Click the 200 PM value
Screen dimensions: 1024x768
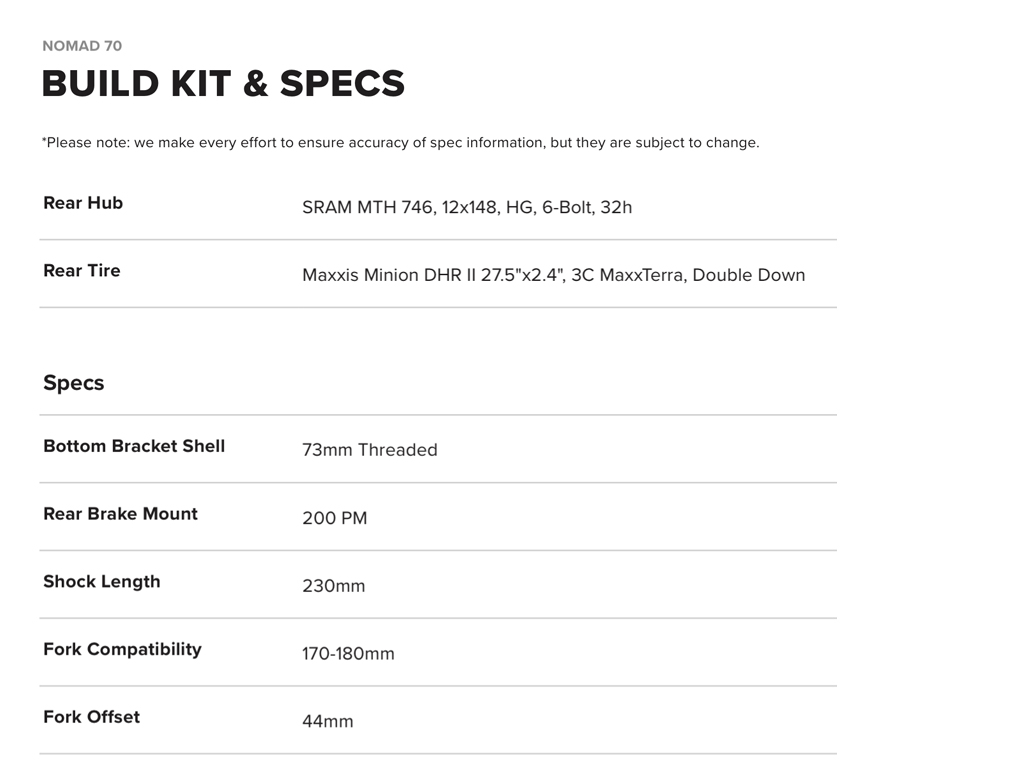click(x=335, y=518)
